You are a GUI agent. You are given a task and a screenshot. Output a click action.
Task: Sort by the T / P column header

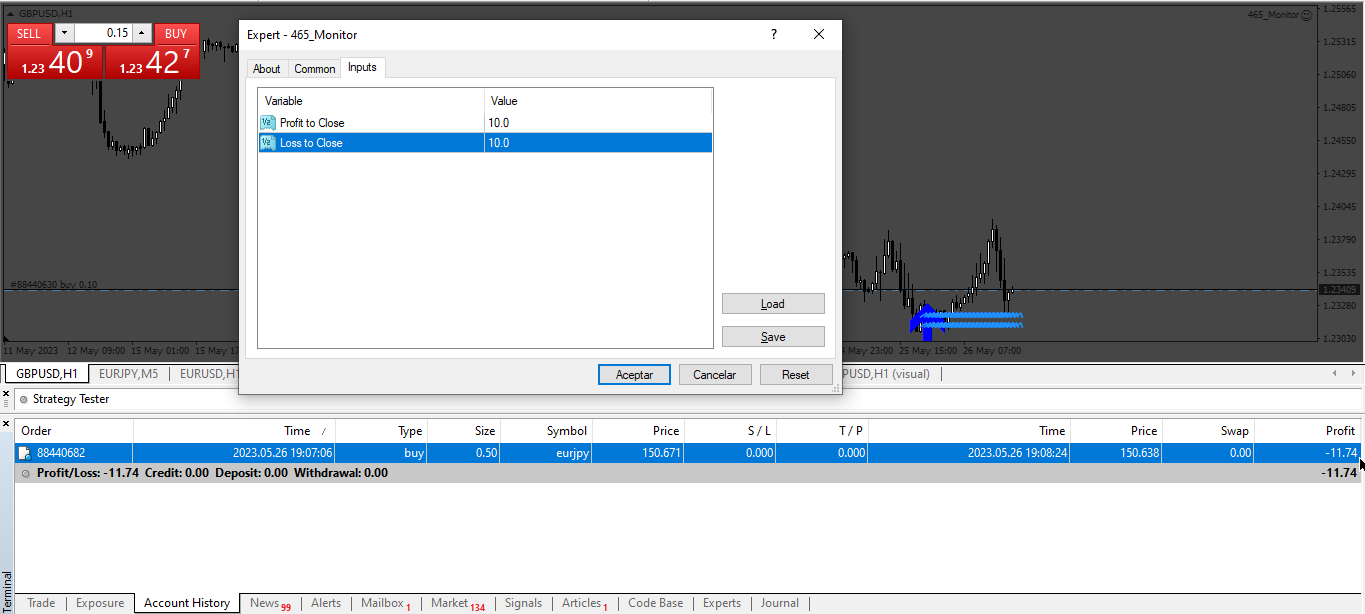(821, 431)
